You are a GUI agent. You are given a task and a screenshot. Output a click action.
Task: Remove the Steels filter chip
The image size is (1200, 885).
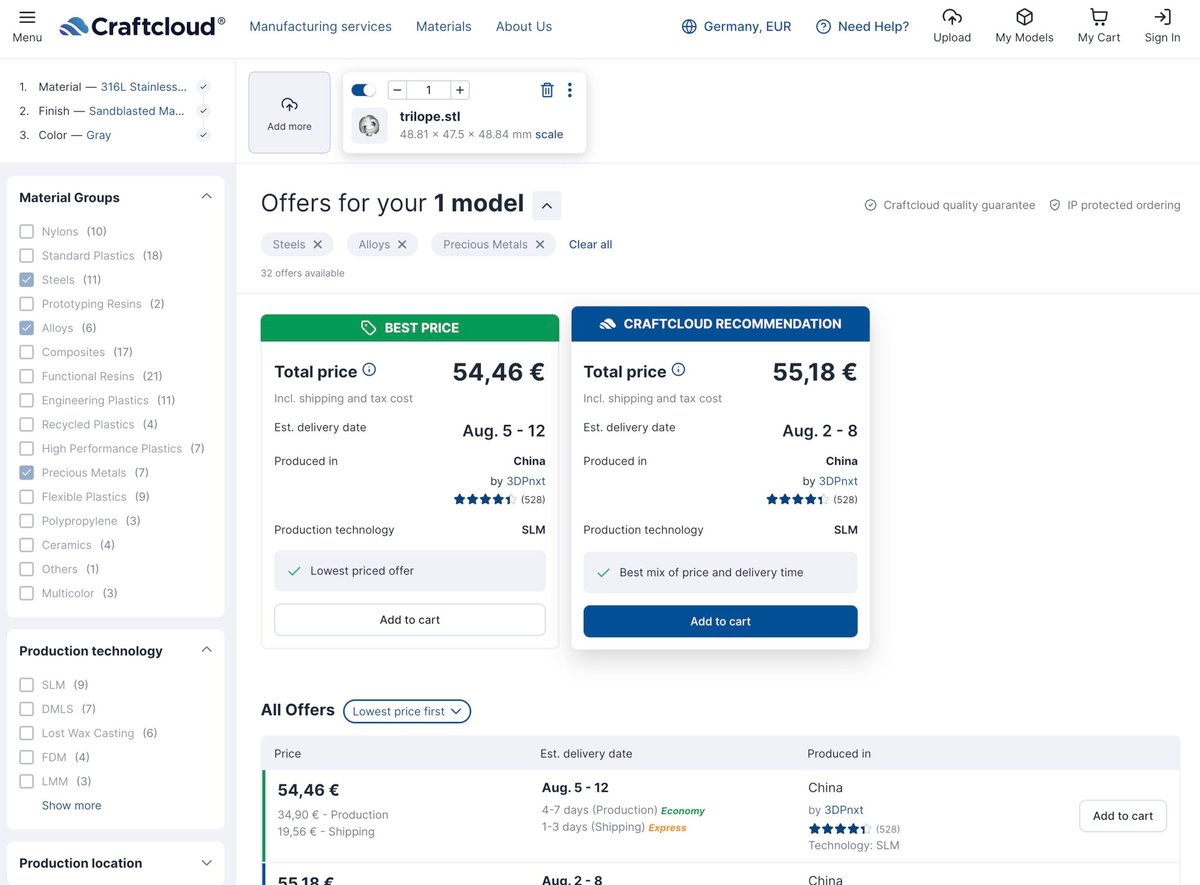click(318, 244)
